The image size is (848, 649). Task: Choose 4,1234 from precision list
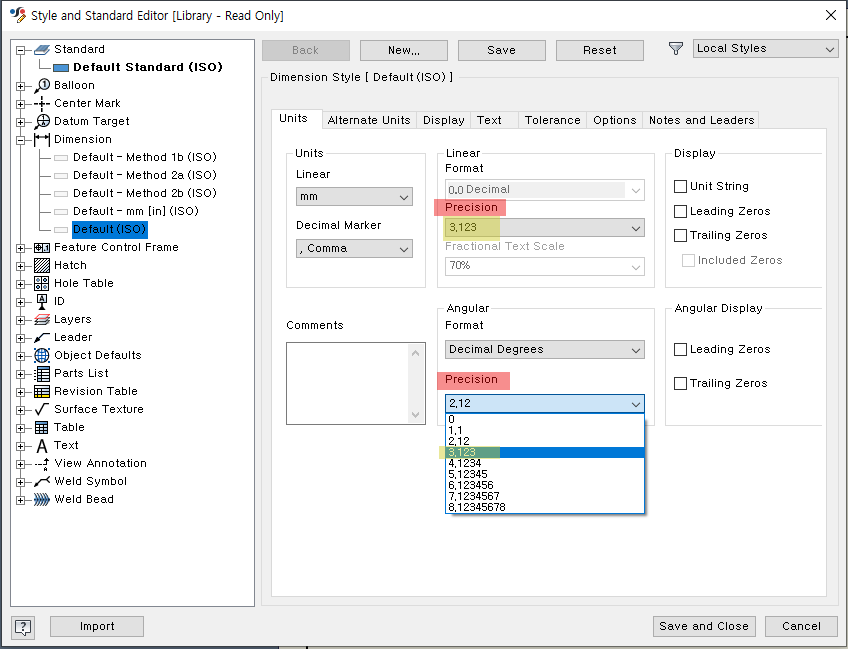[x=545, y=463]
